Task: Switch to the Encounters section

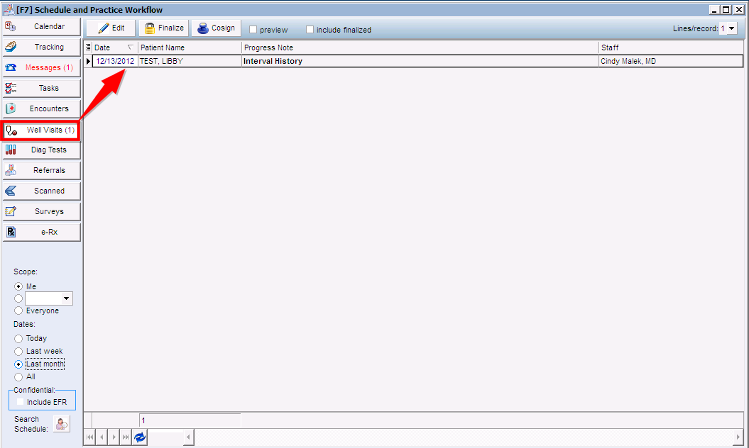Action: pos(42,108)
